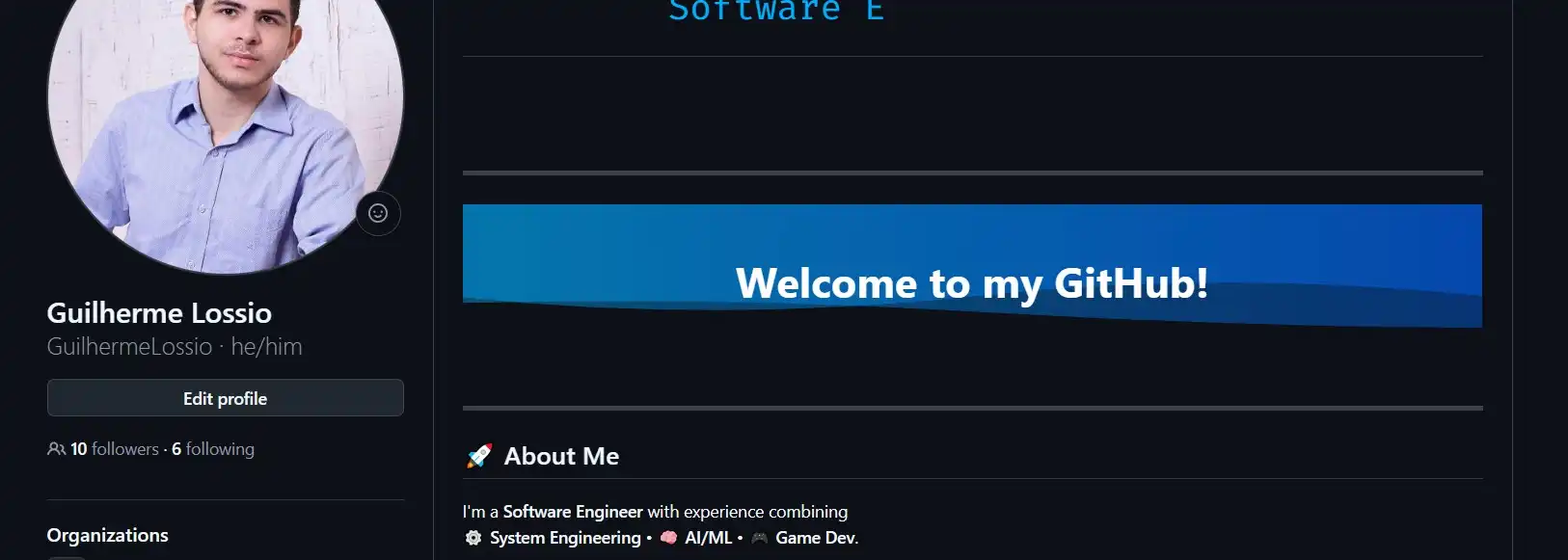This screenshot has height=560, width=1568.
Task: Click the bold Software Engineer text
Action: [x=573, y=512]
